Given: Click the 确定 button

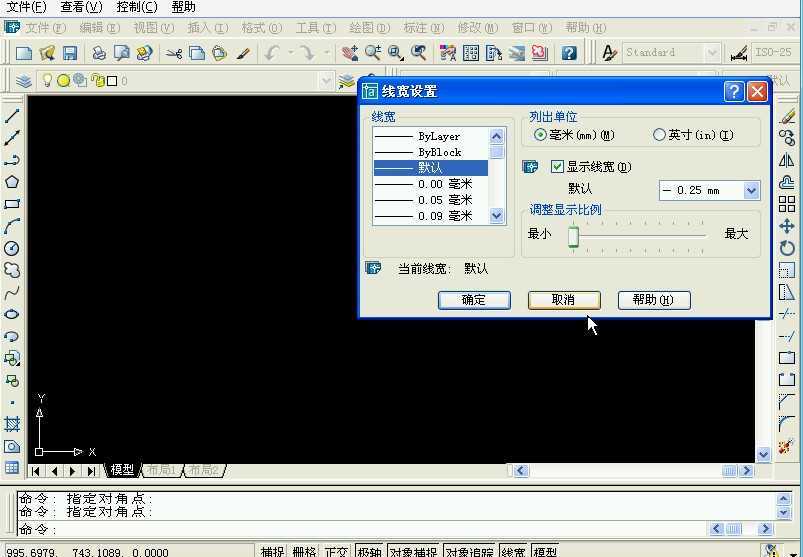Looking at the screenshot, I should [x=474, y=300].
